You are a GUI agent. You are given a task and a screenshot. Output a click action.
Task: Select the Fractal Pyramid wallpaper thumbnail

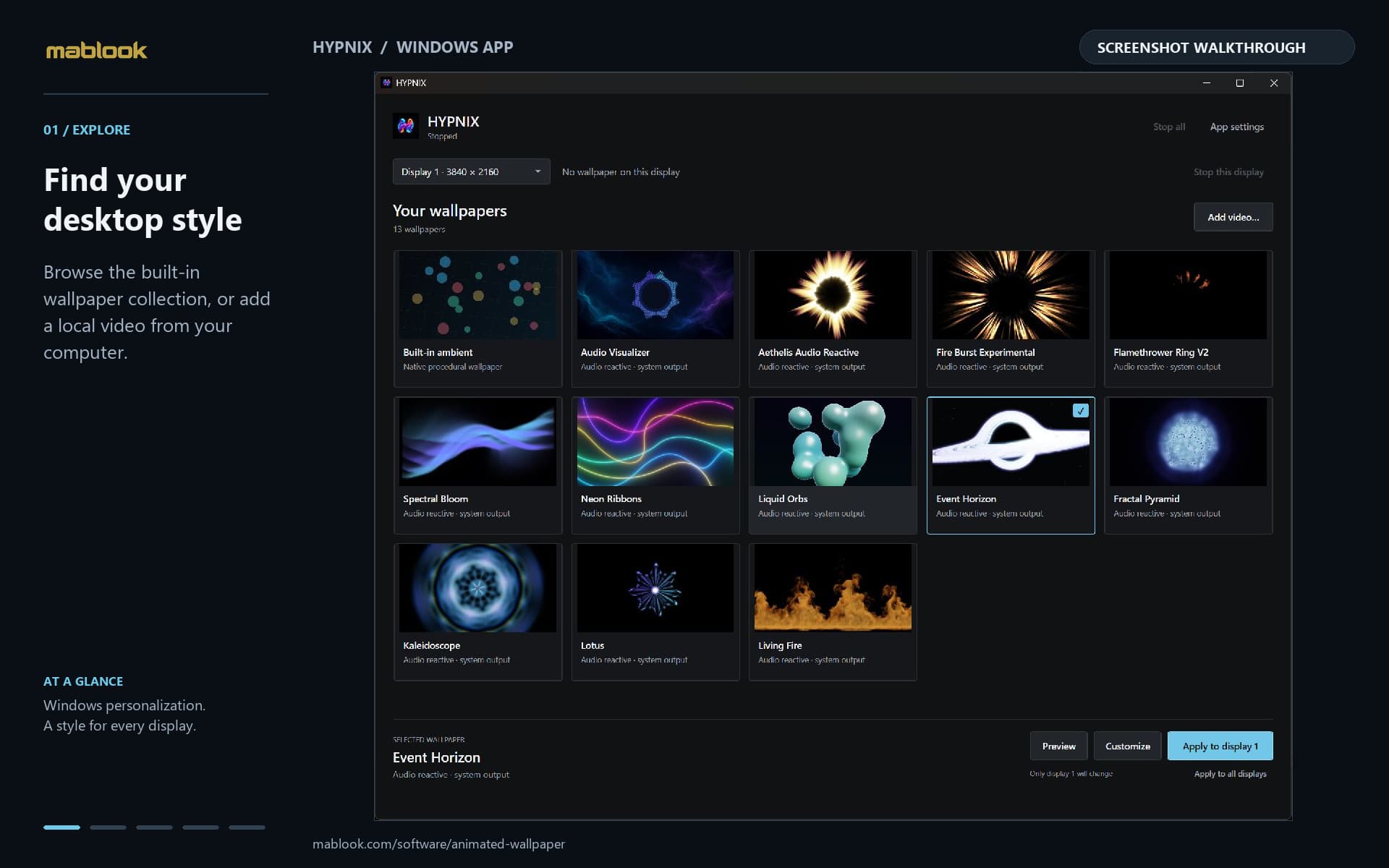(1188, 442)
